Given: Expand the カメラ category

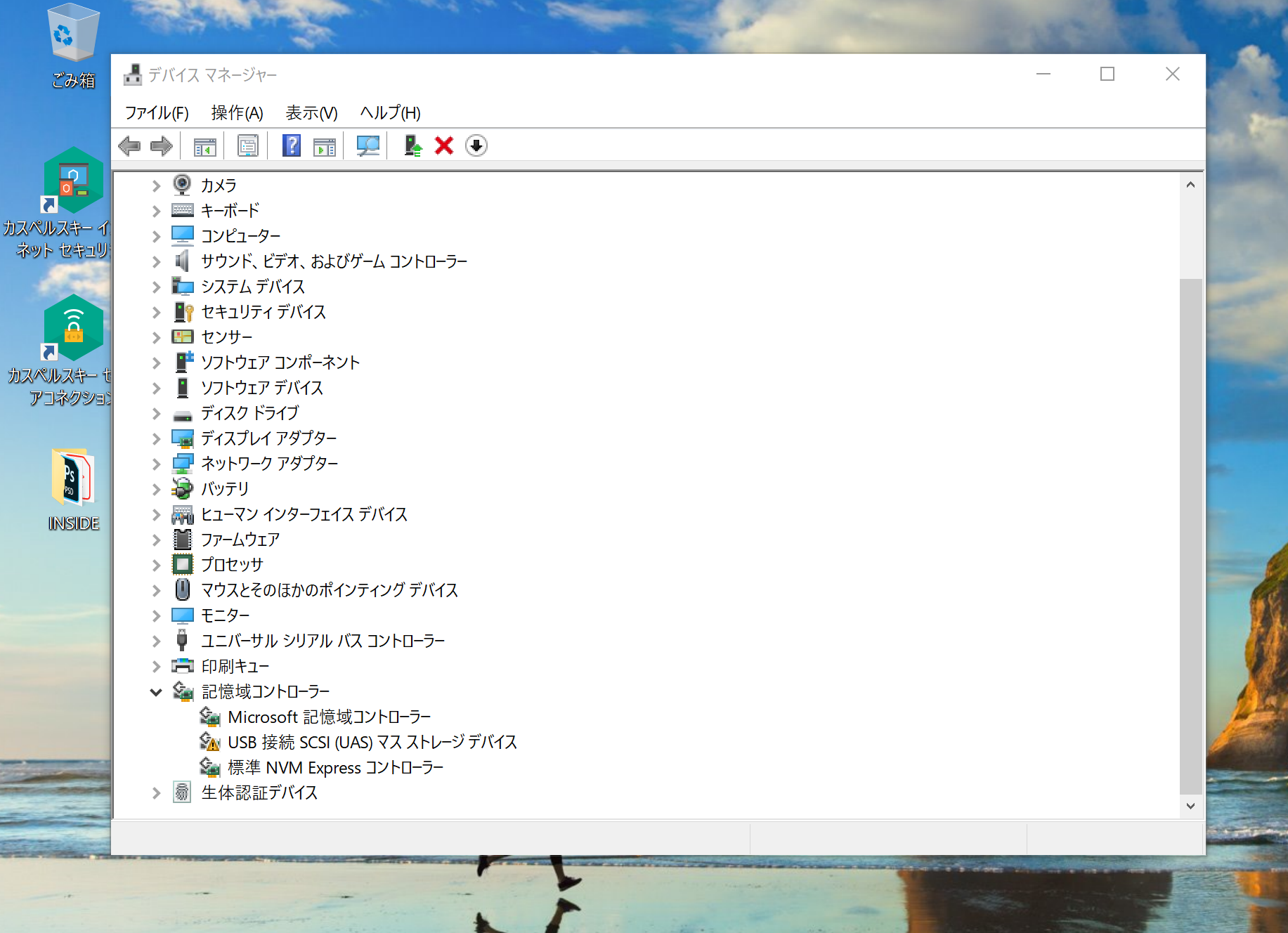Looking at the screenshot, I should [156, 186].
